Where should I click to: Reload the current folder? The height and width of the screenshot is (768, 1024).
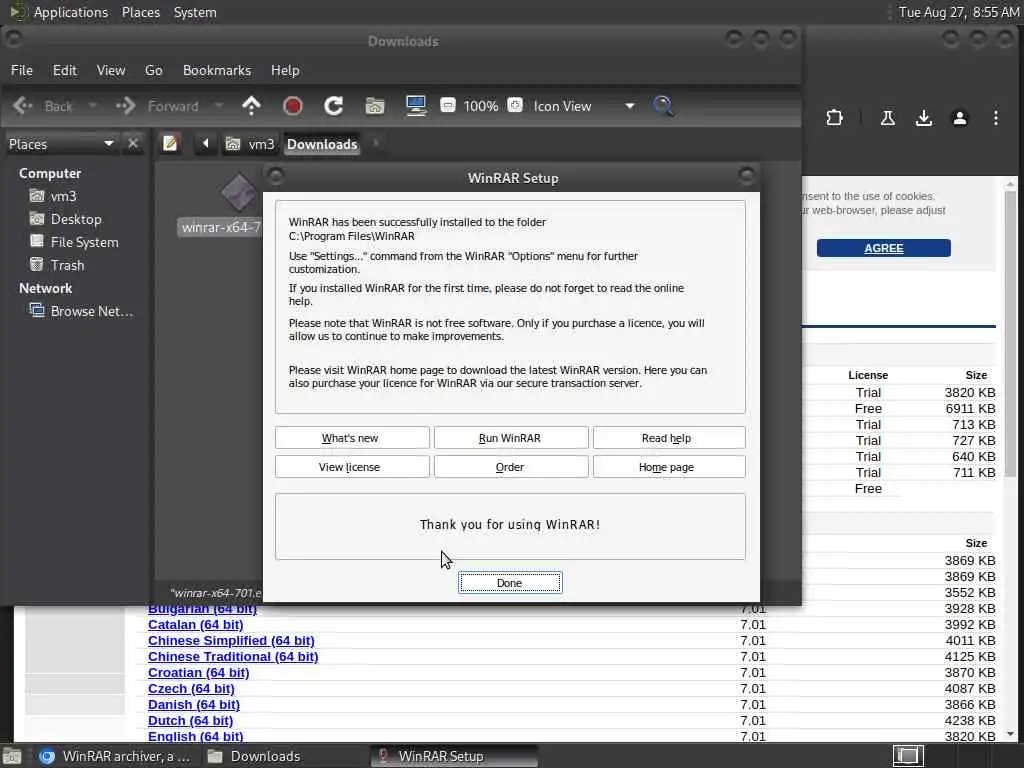click(x=334, y=106)
